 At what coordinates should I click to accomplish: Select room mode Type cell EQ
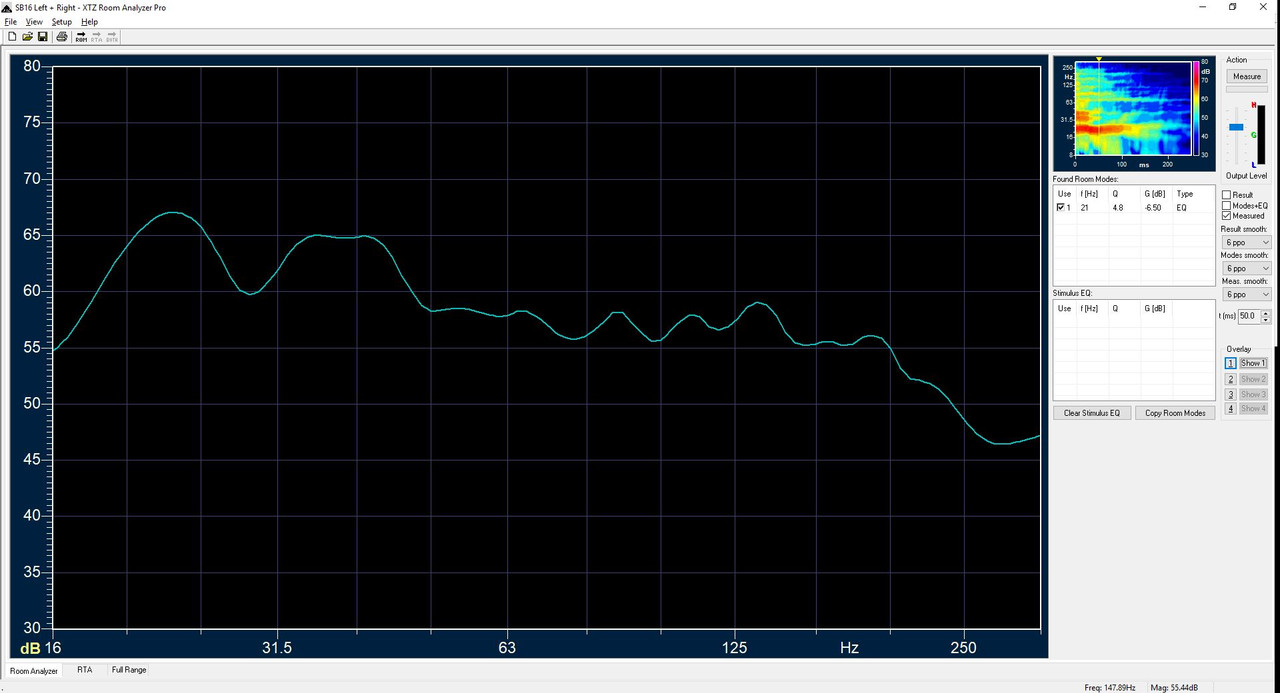(x=1182, y=207)
